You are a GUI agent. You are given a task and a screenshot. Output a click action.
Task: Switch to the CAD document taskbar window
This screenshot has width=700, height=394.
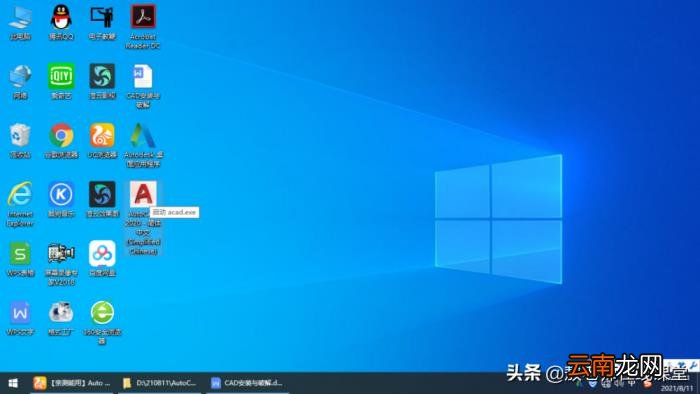click(248, 383)
